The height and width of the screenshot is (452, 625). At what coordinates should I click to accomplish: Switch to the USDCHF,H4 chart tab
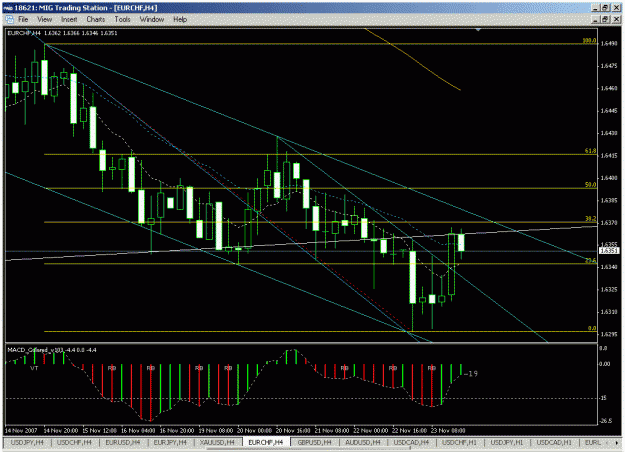74,442
